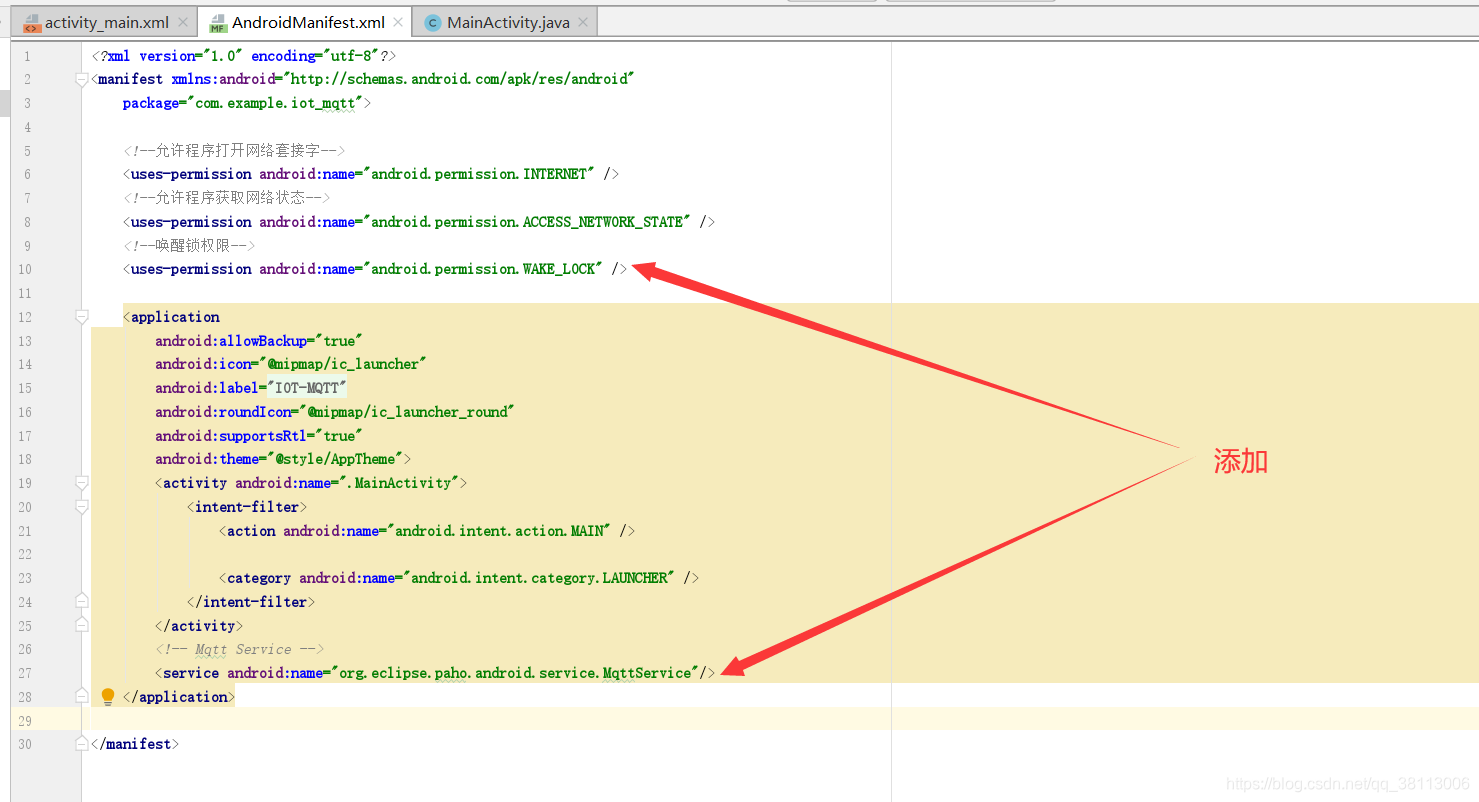This screenshot has height=802, width=1479.
Task: Close the MainActivity.java tab
Action: tap(584, 22)
